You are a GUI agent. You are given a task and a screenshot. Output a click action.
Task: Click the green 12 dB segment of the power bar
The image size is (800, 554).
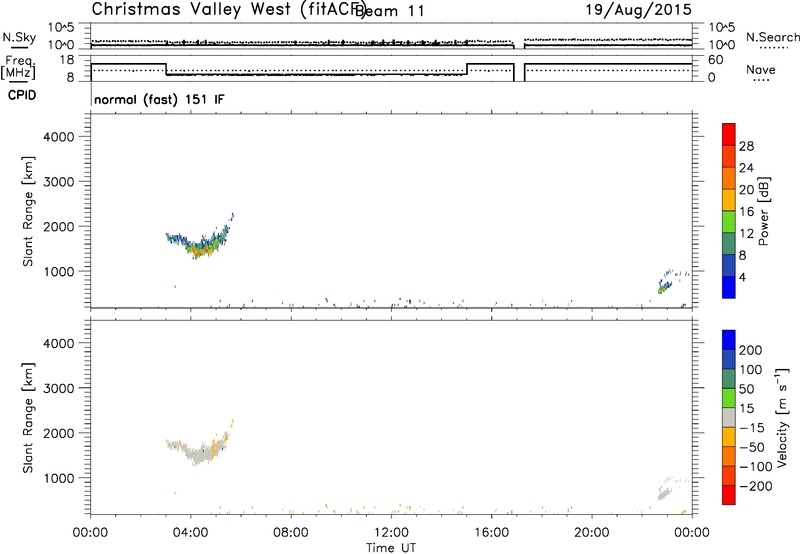click(729, 221)
